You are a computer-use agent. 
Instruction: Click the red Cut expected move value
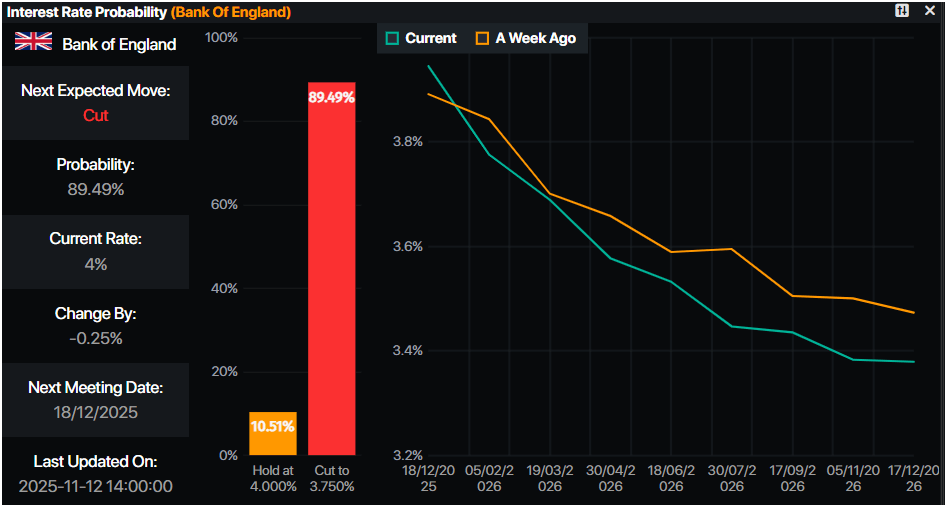coord(96,115)
